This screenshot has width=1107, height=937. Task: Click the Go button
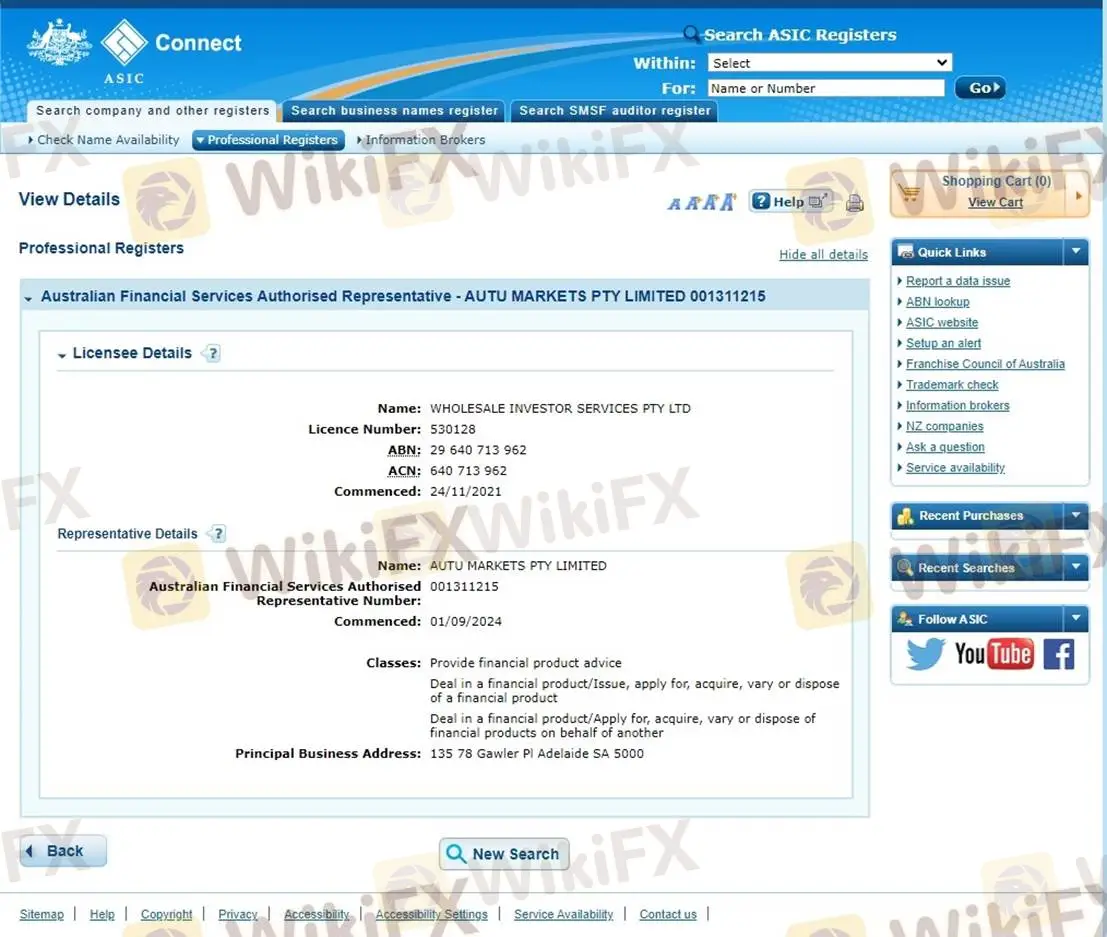click(980, 88)
